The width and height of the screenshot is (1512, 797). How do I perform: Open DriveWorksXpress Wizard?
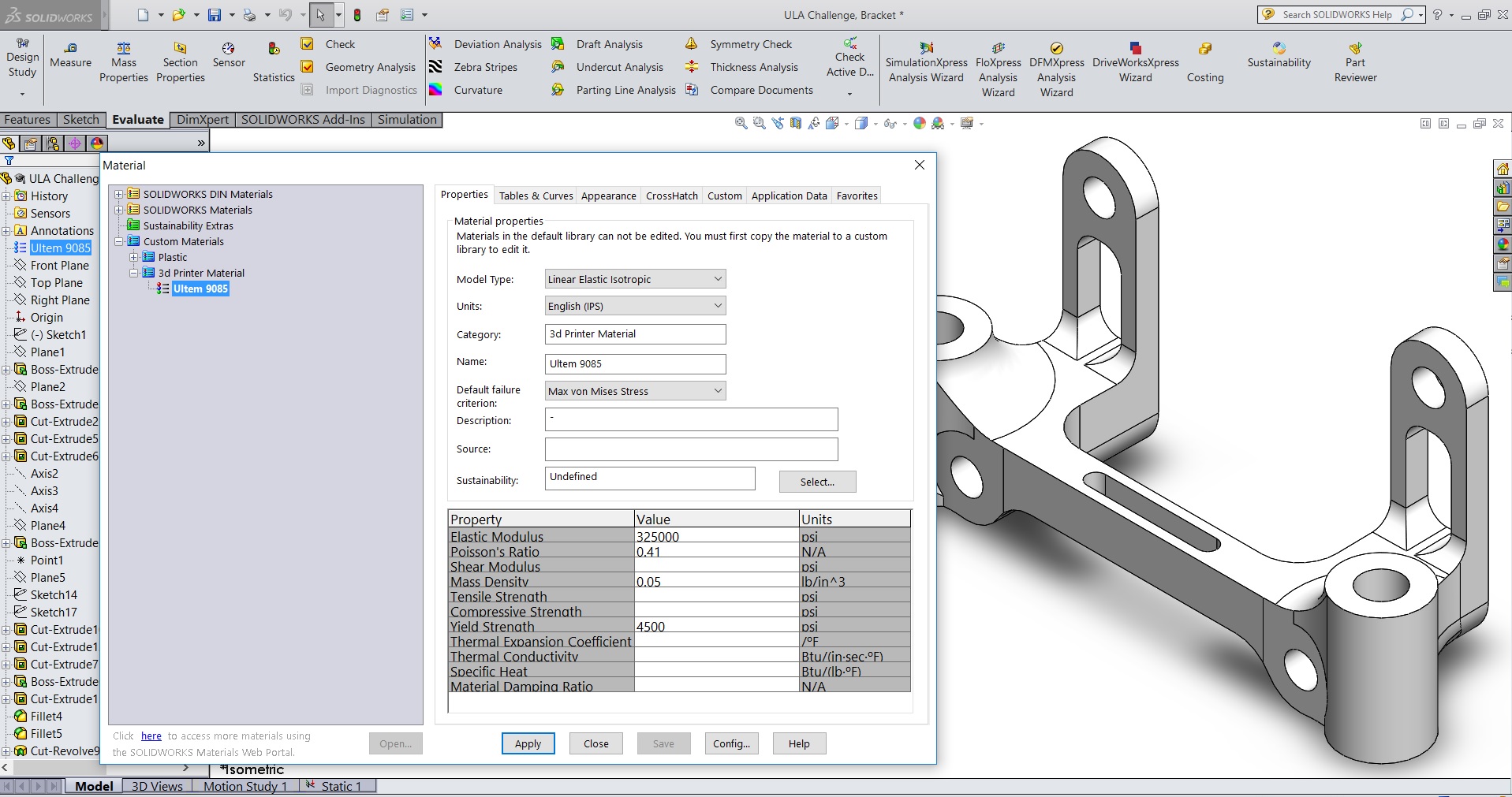pos(1135,62)
